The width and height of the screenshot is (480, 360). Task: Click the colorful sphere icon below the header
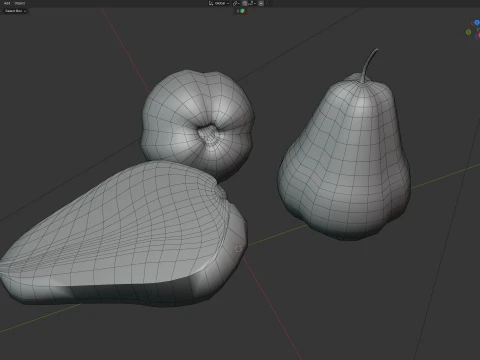coord(242,11)
